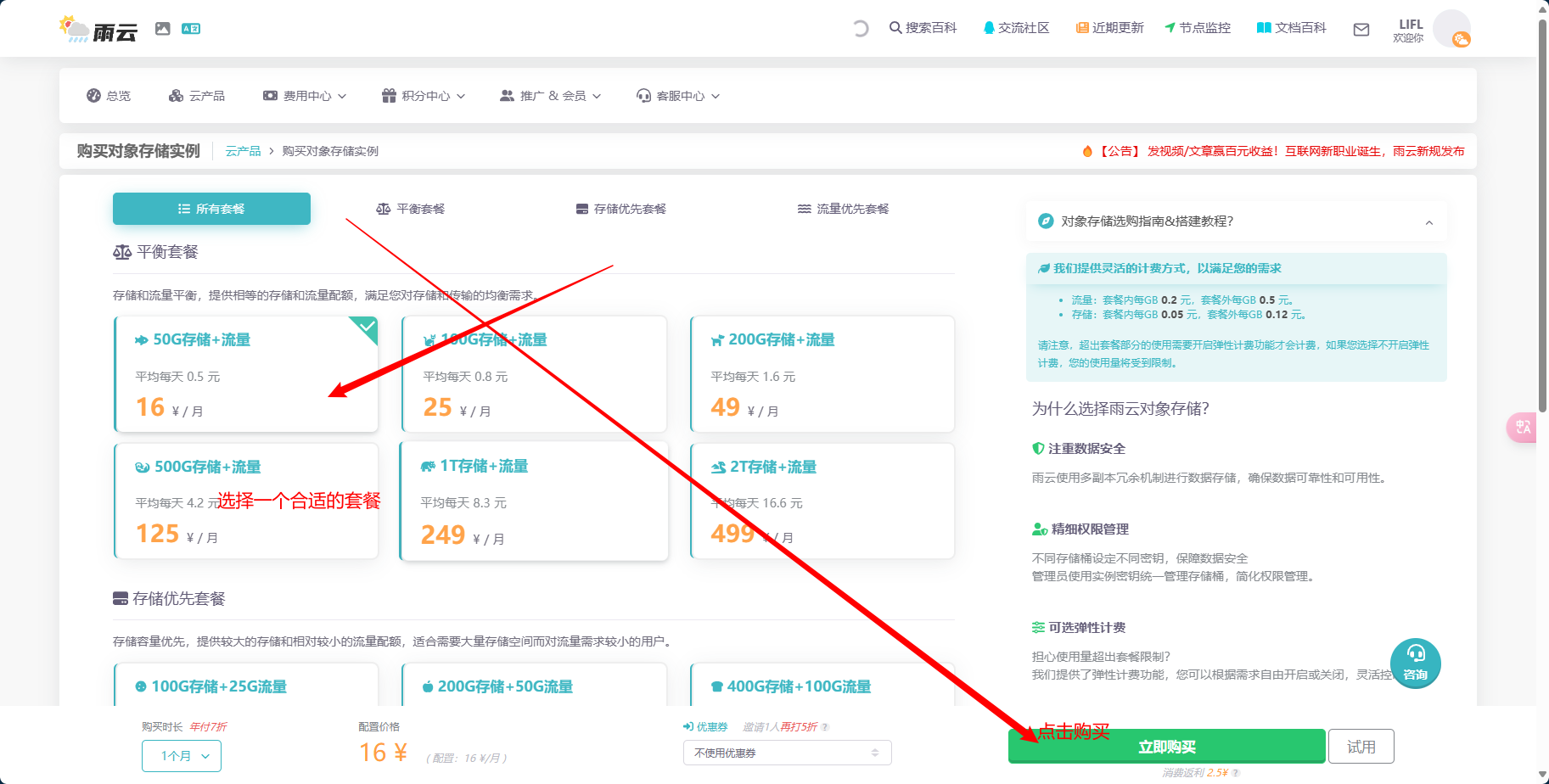This screenshot has width=1549, height=784.
Task: Switch to 存储优先套餐 tab
Action: pos(621,209)
